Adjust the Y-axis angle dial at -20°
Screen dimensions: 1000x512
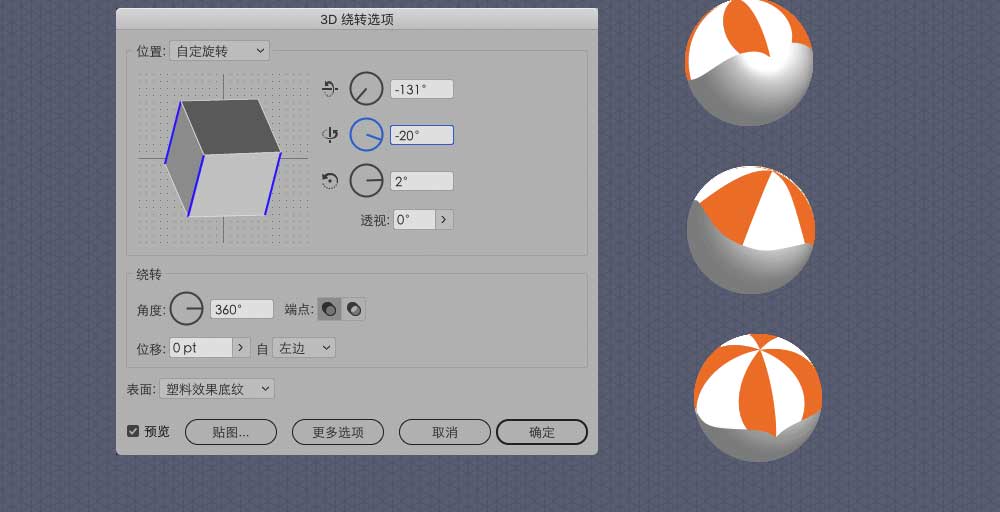click(367, 135)
